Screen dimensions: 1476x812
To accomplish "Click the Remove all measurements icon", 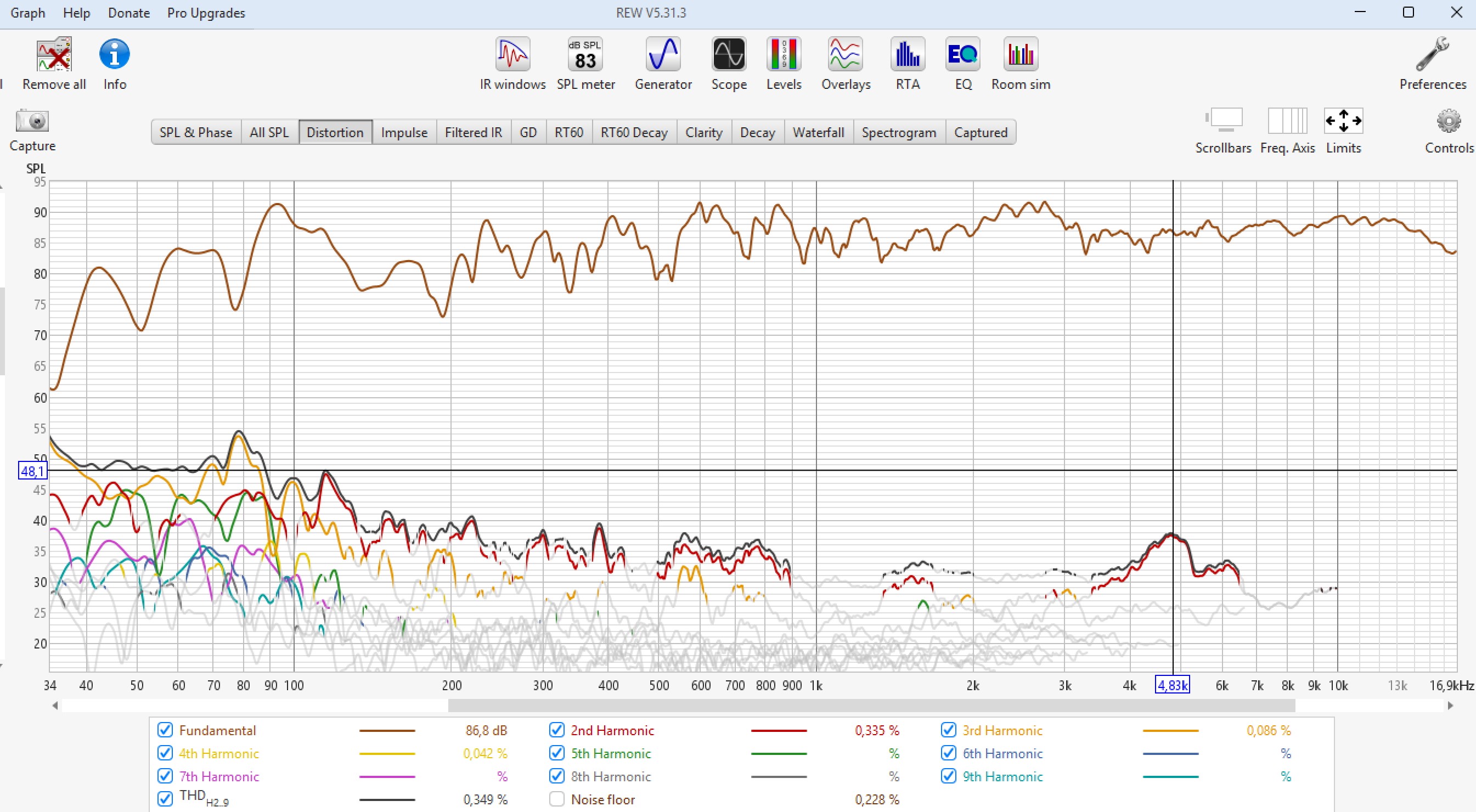I will (54, 55).
